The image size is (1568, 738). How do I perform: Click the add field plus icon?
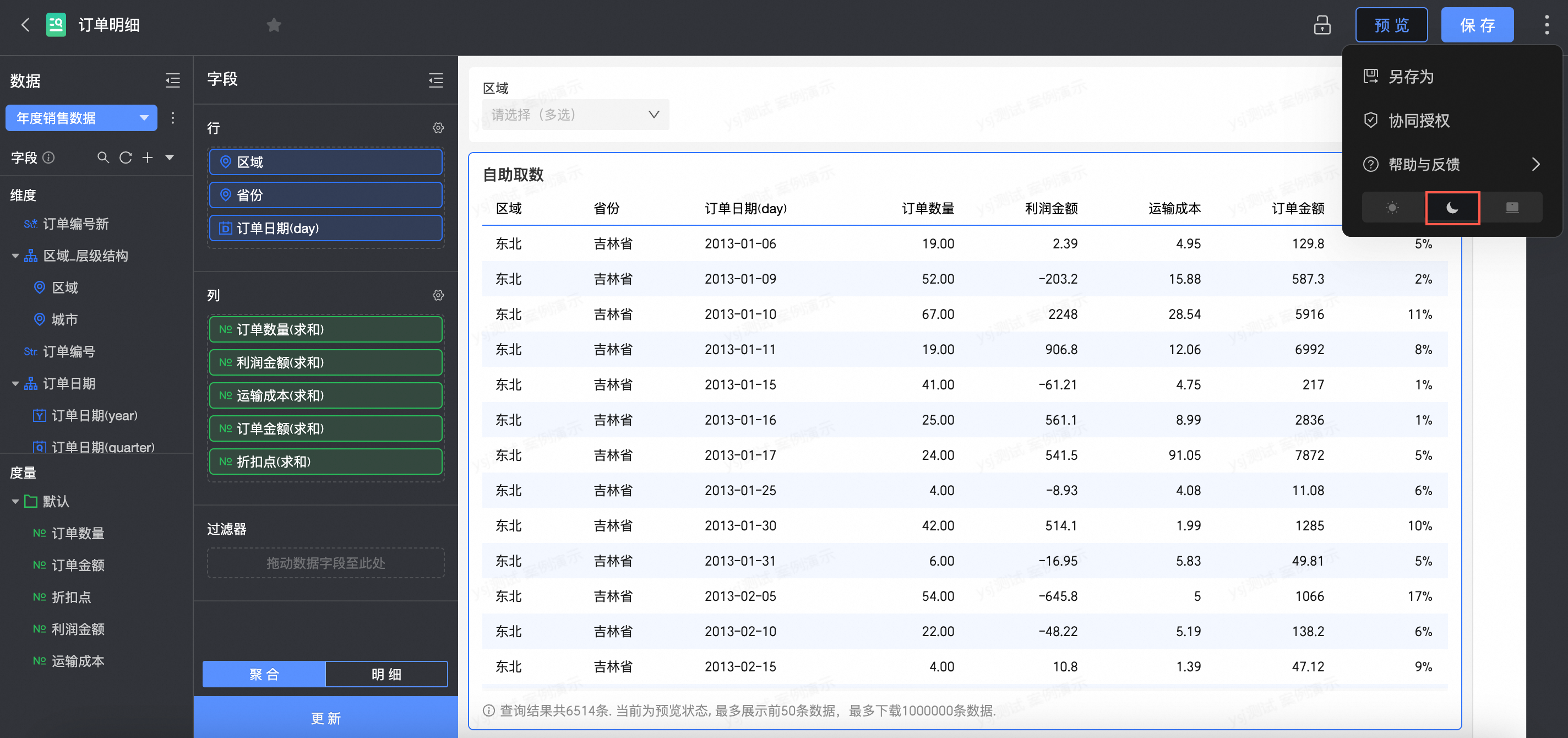148,158
